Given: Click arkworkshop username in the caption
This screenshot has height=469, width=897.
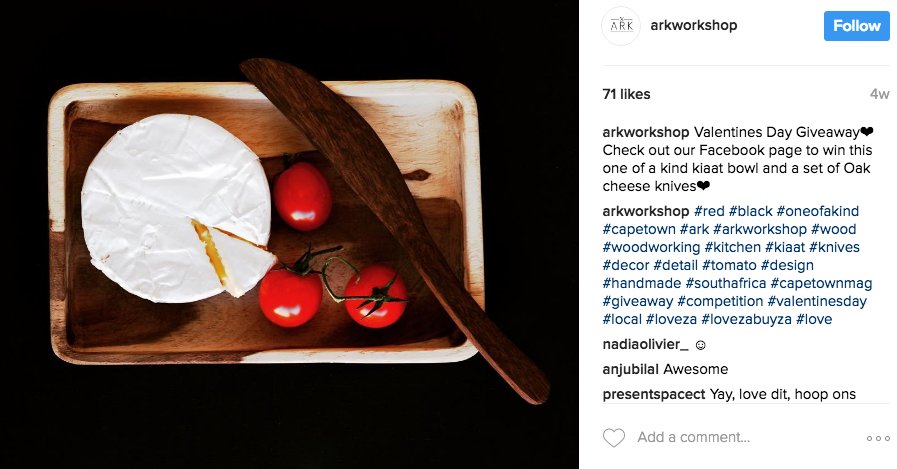Looking at the screenshot, I should pos(645,132).
